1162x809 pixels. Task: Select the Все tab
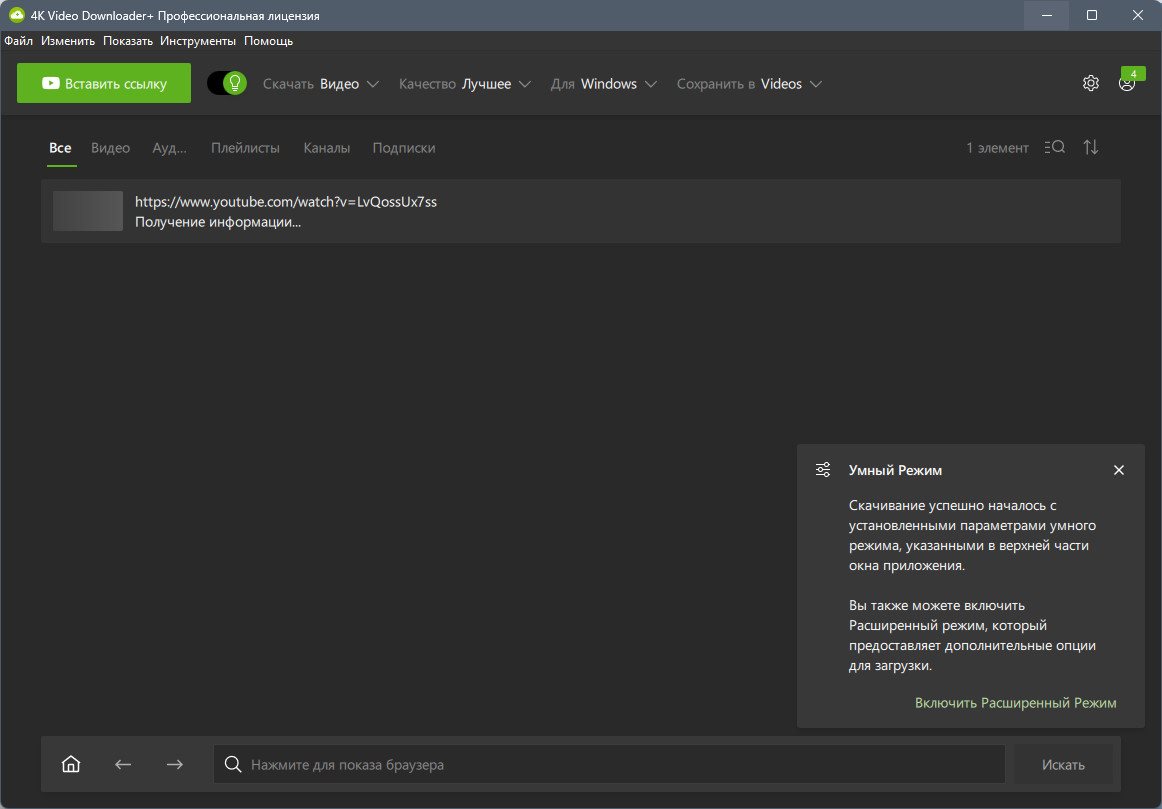point(61,147)
